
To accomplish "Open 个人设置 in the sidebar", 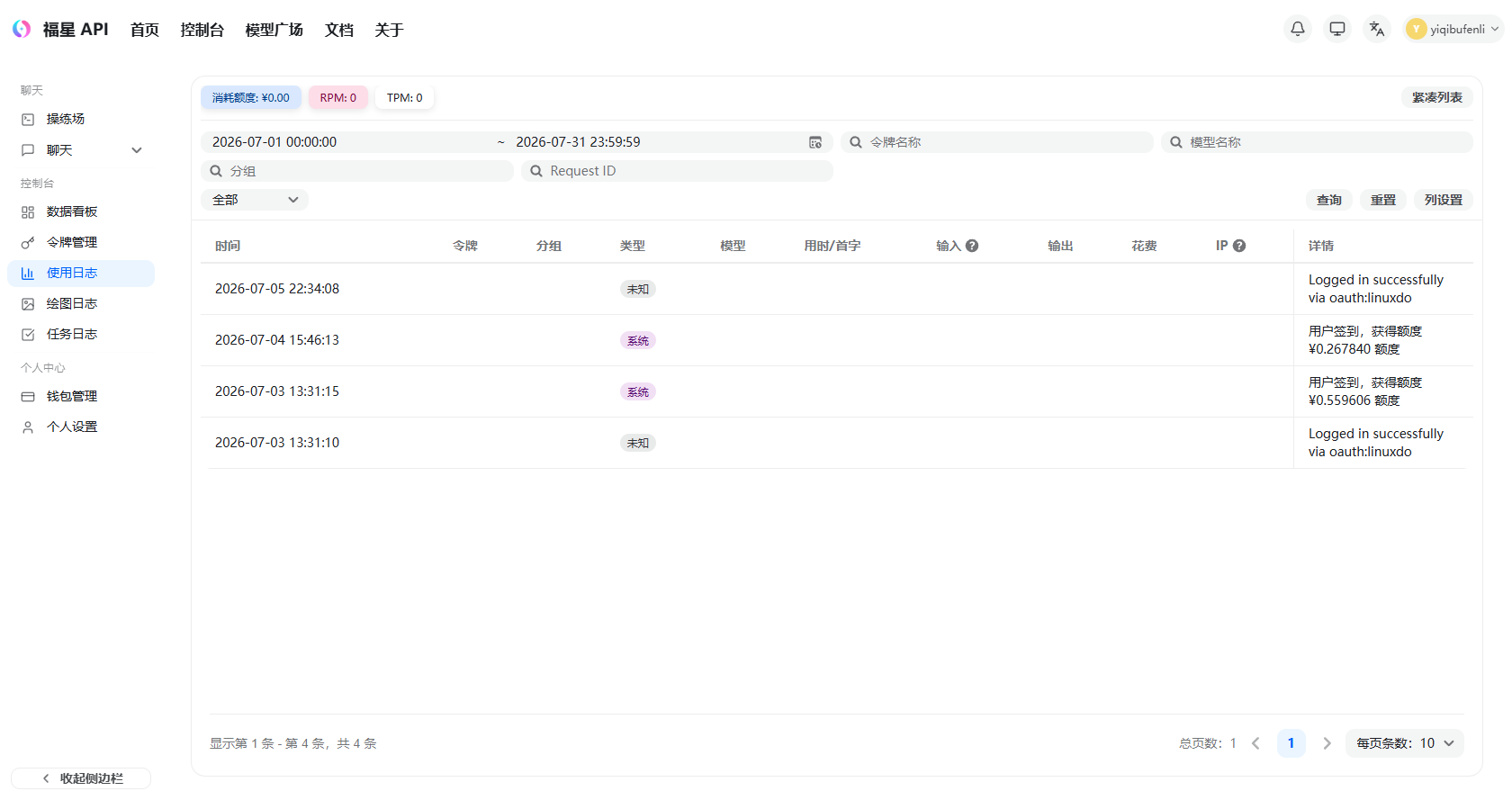I will [x=81, y=427].
